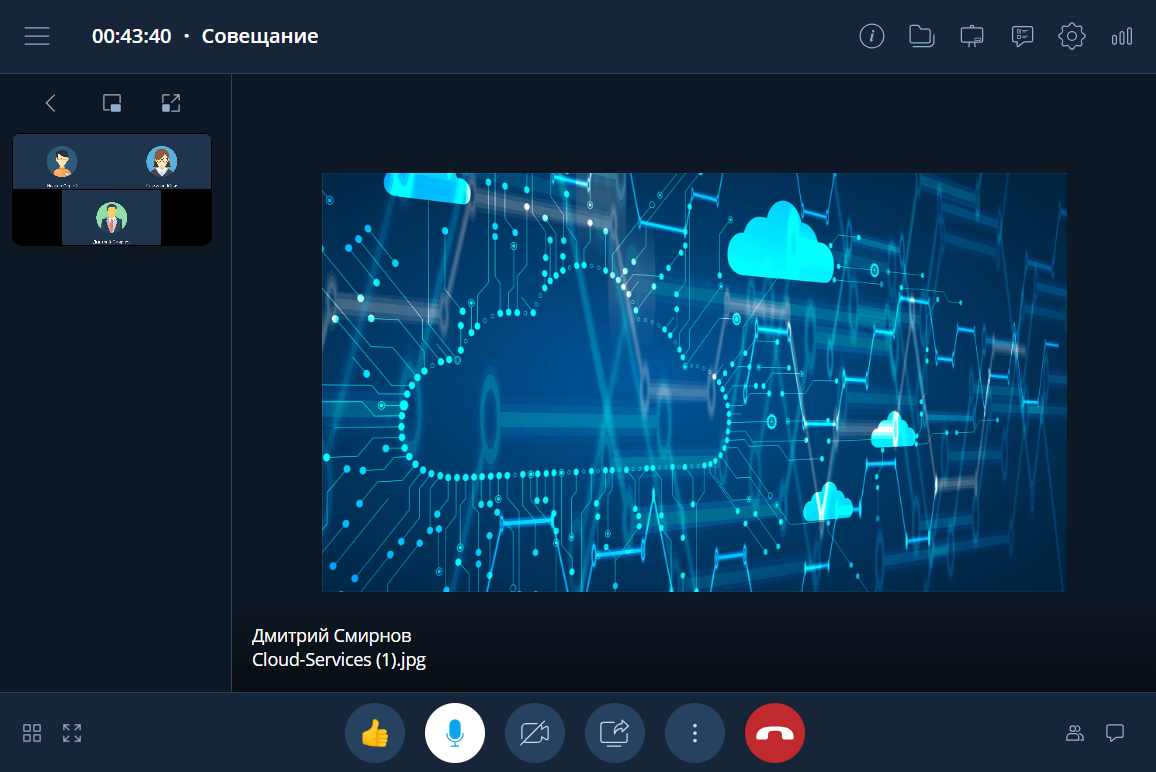1156x772 pixels.
Task: Open the presentation board icon
Action: tap(971, 36)
